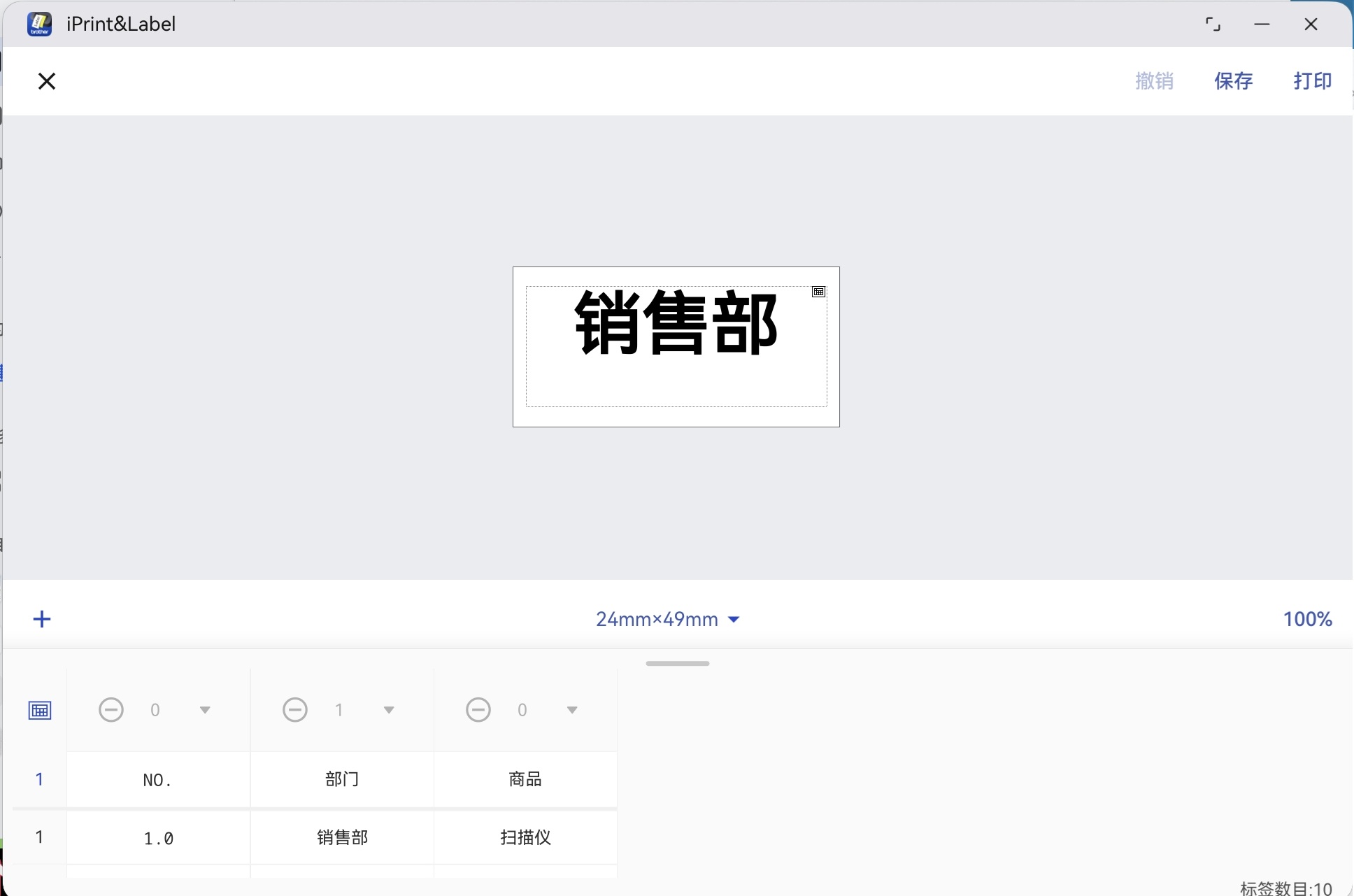The height and width of the screenshot is (896, 1354).
Task: Select the 1.0 data cell
Action: [x=159, y=837]
